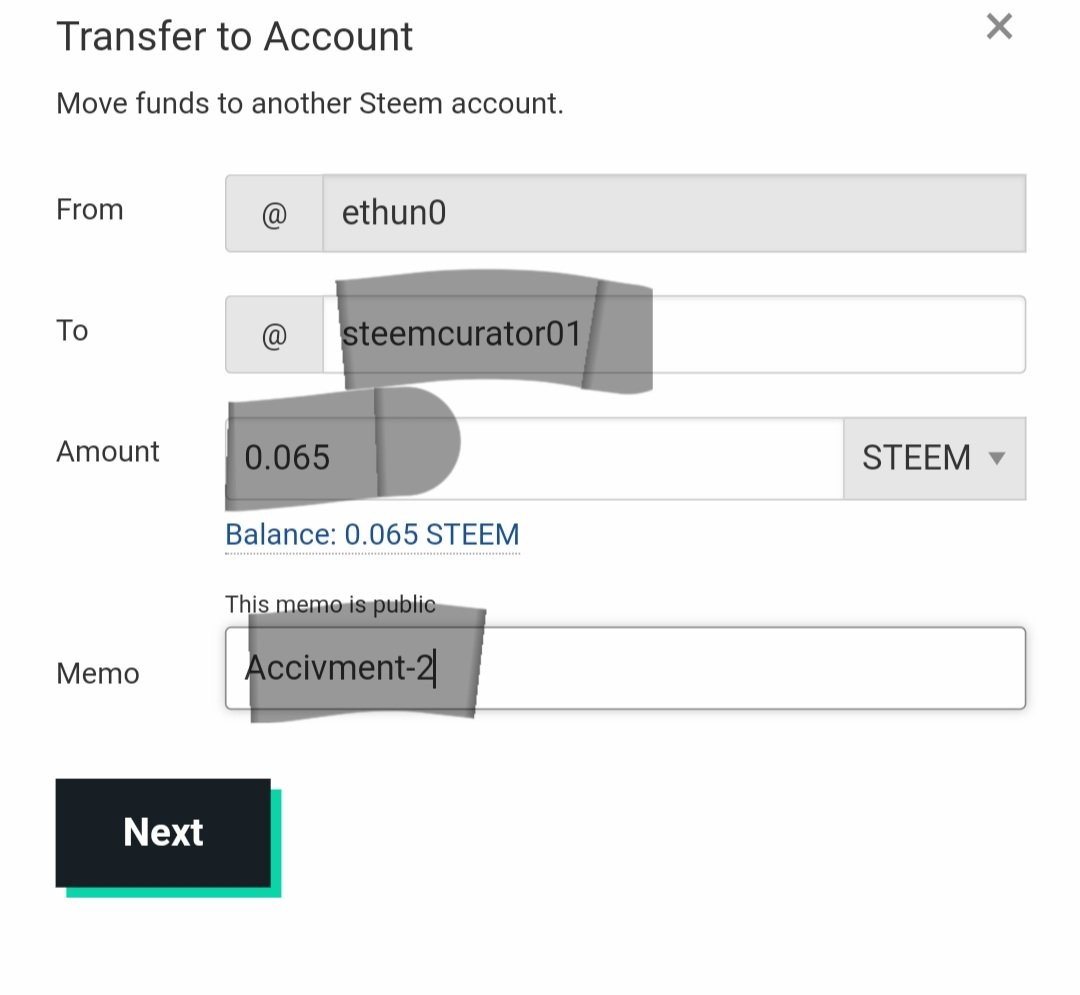Click the Next button

pos(163,832)
